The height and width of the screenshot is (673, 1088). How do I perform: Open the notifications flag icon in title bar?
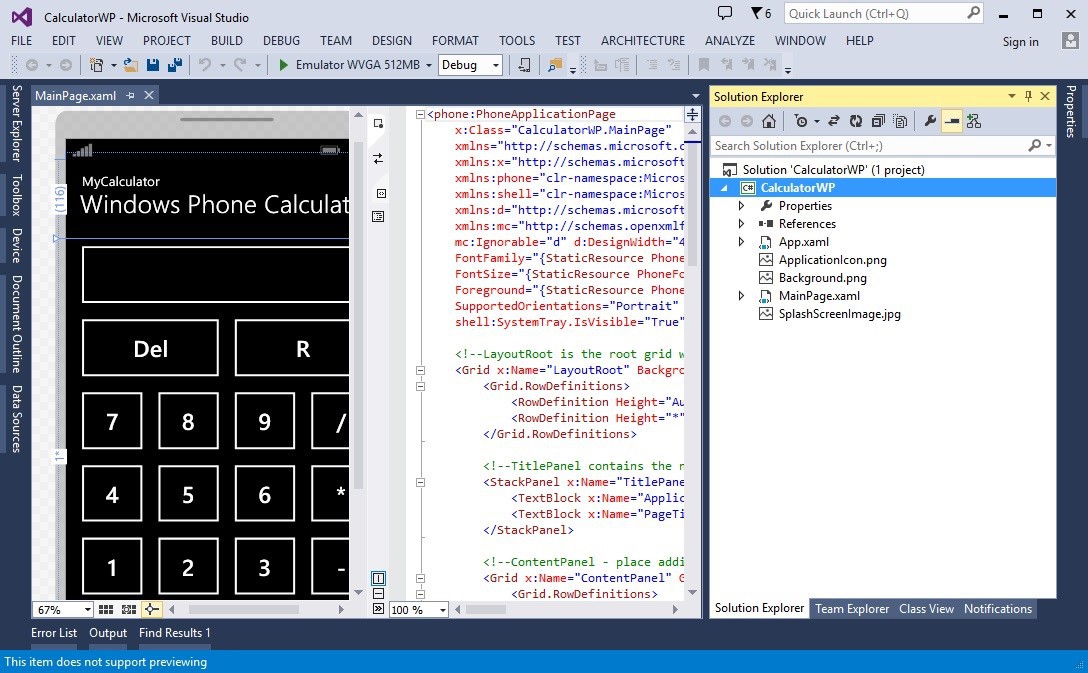pyautogui.click(x=759, y=14)
